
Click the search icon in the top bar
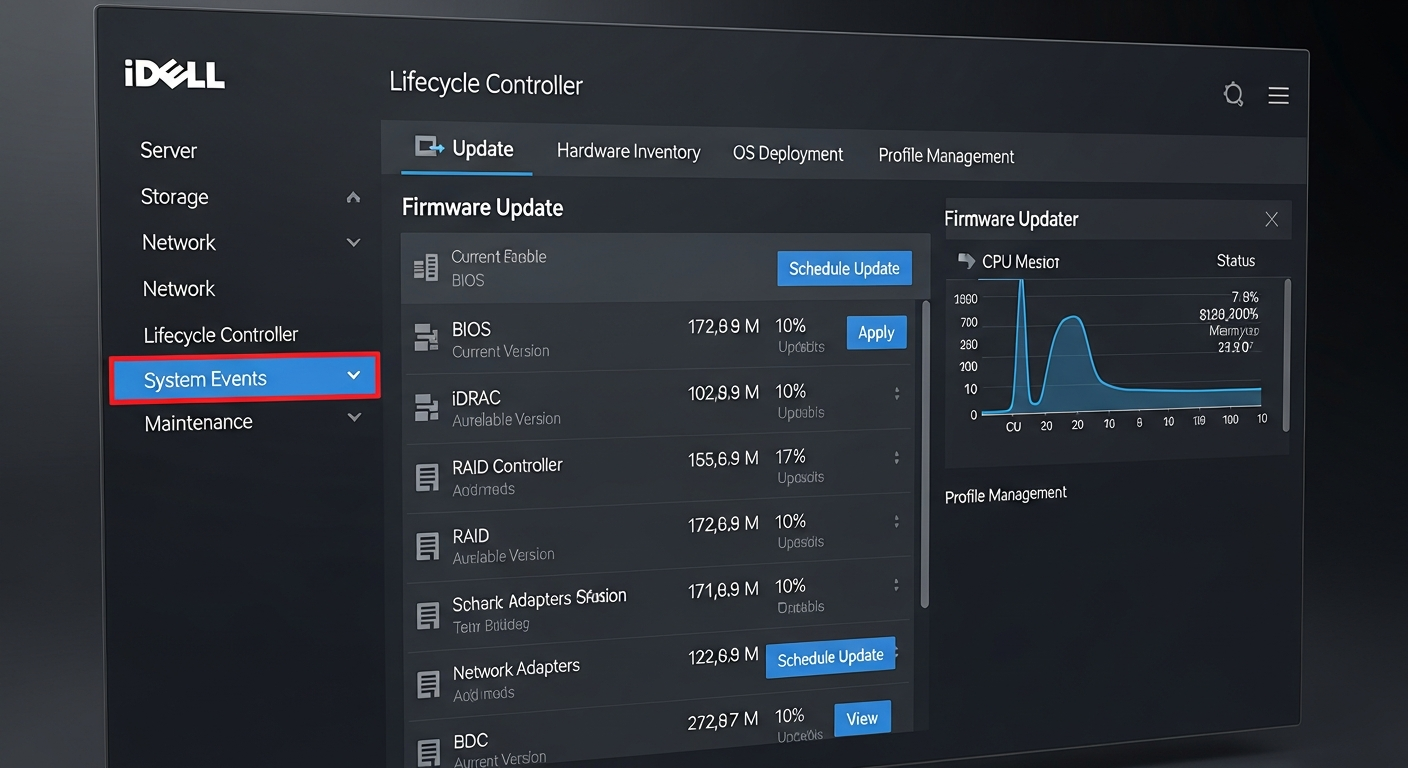coord(1233,94)
